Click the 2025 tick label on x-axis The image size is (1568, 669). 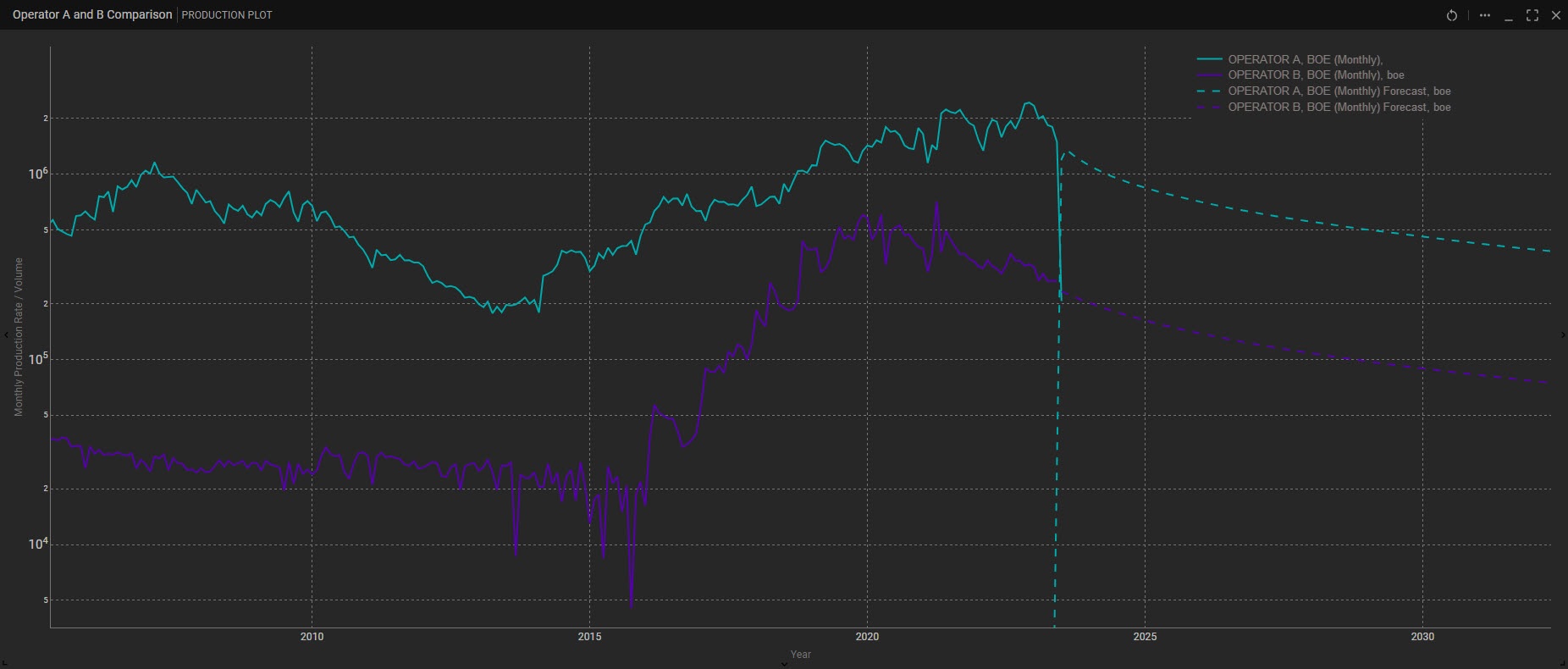1145,637
